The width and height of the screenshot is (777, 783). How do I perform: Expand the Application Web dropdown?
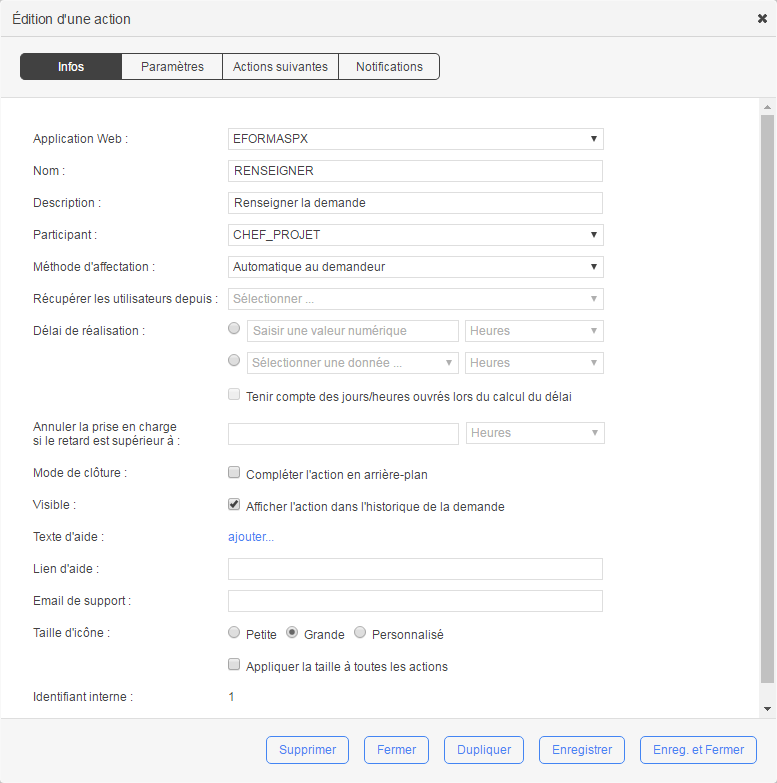click(415, 139)
